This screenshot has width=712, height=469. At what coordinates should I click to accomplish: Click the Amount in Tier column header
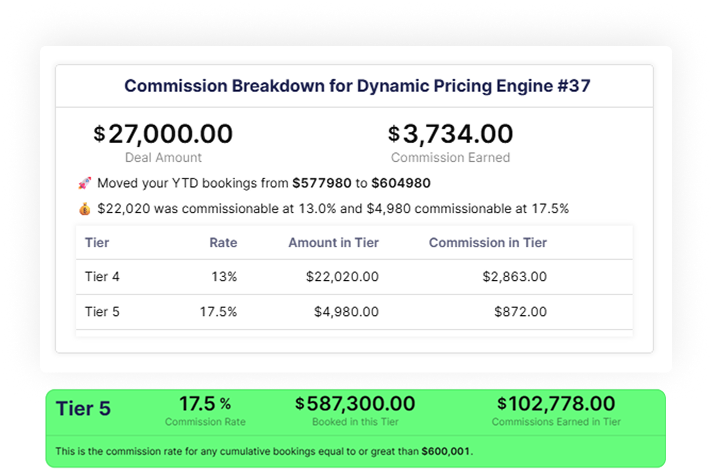(x=333, y=243)
